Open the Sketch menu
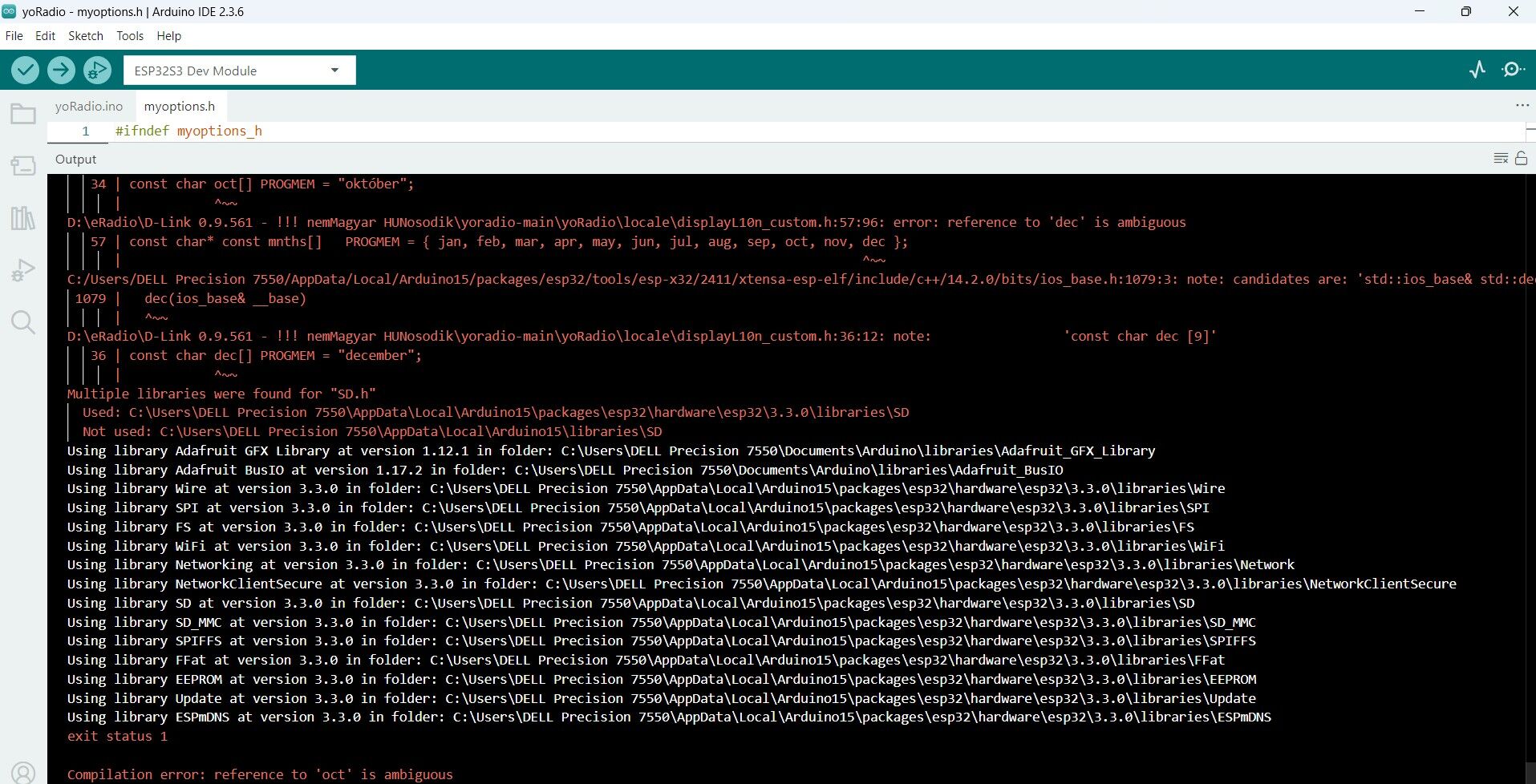The width and height of the screenshot is (1536, 784). (x=86, y=36)
